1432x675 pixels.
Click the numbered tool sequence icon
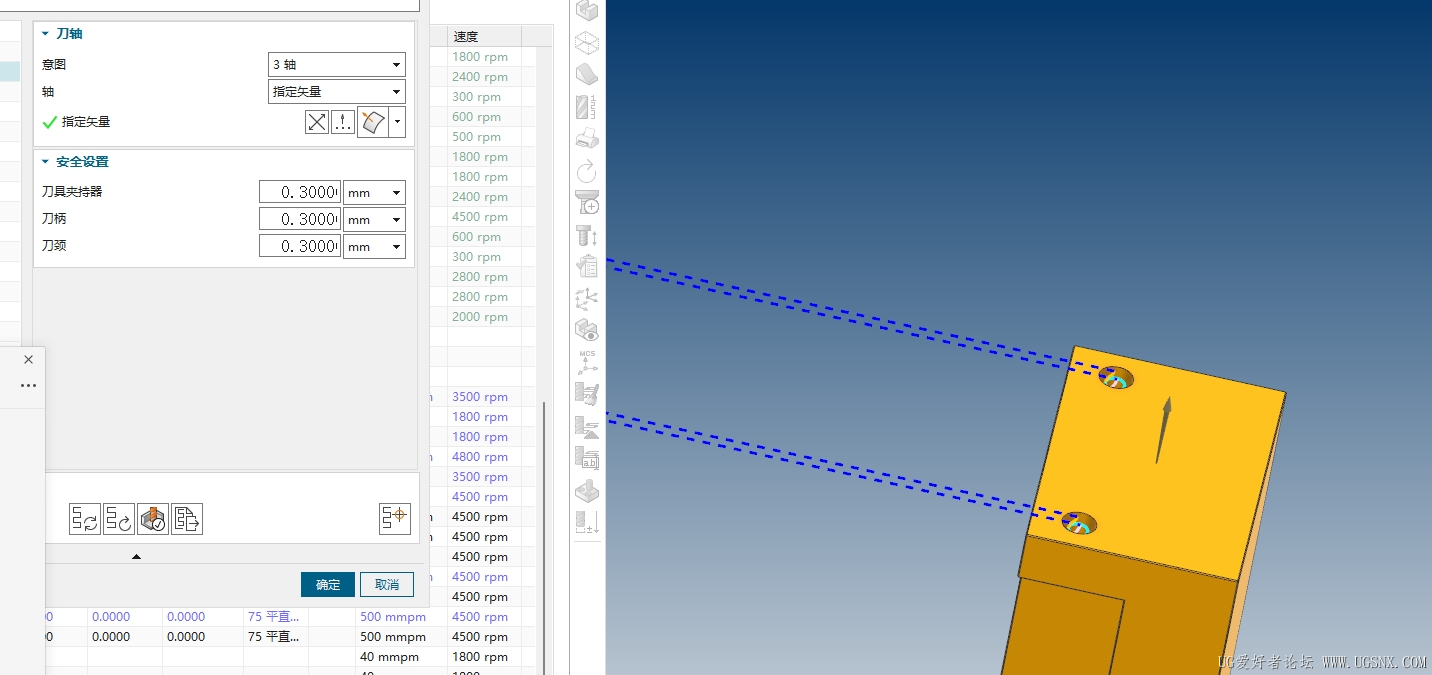pos(587,106)
